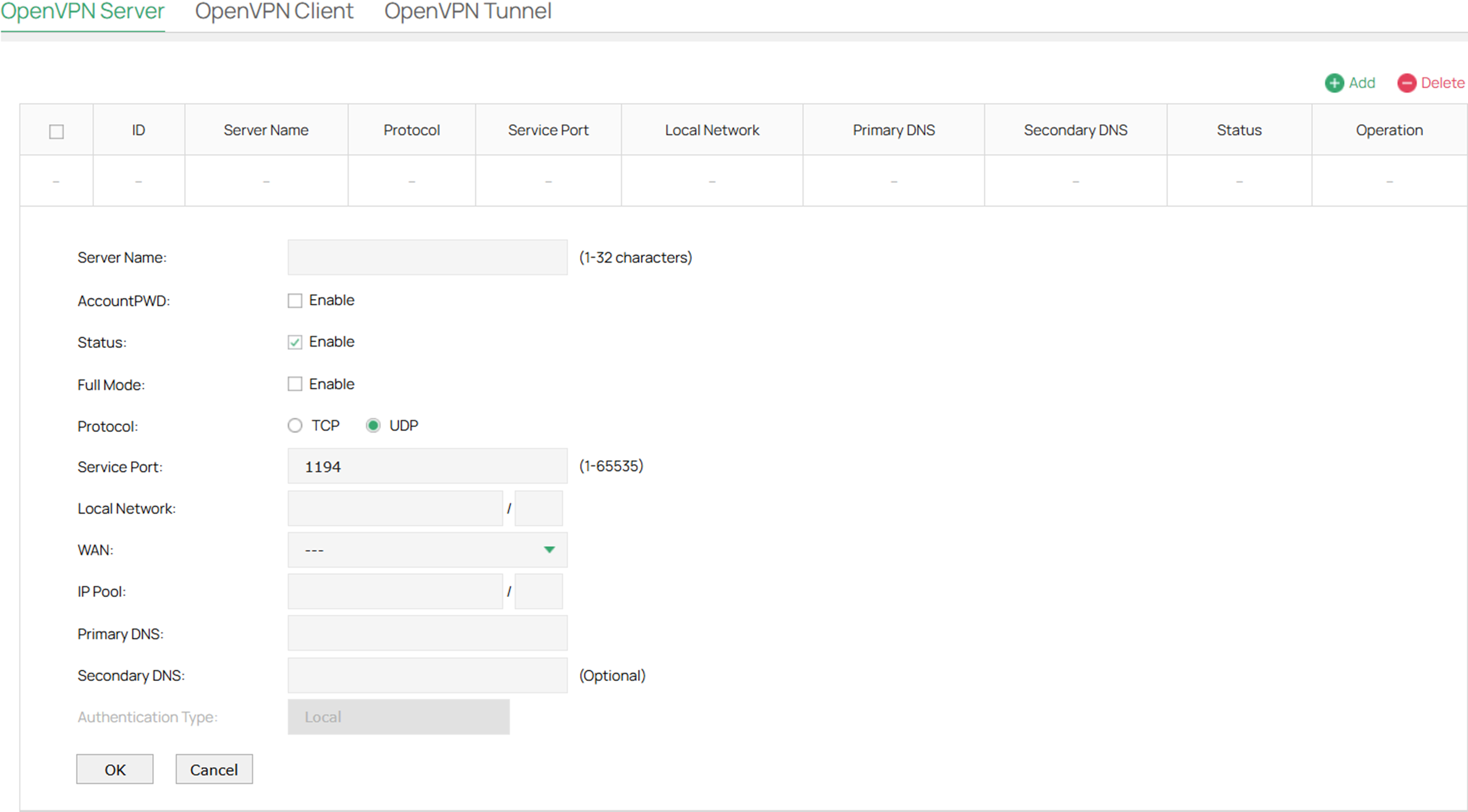Select the OpenVPN Server tab

tap(82, 11)
